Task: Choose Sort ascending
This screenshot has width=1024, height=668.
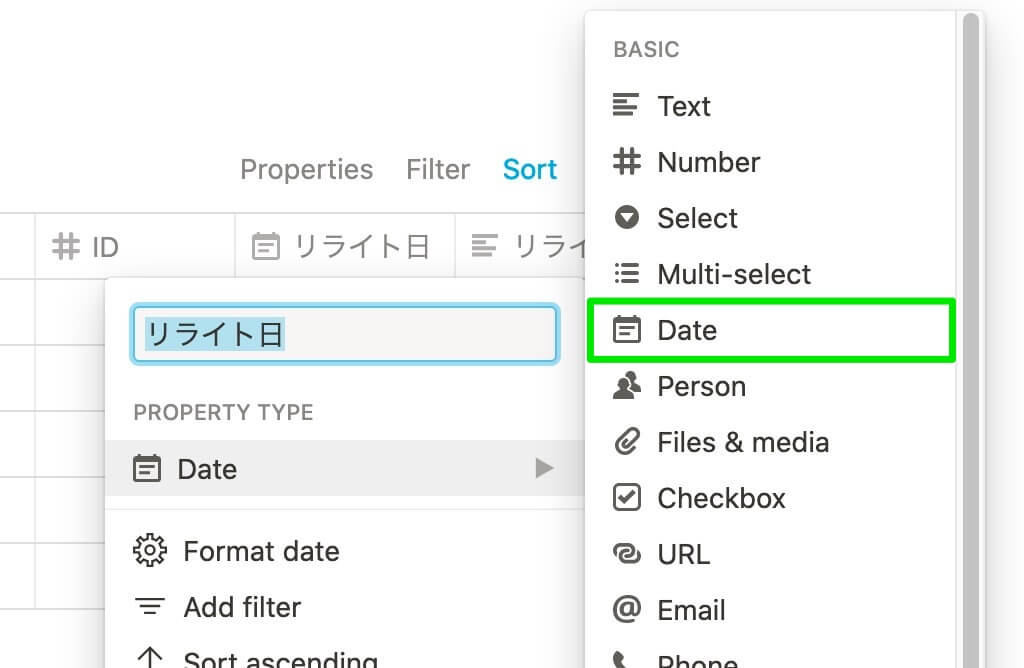Action: (345, 654)
